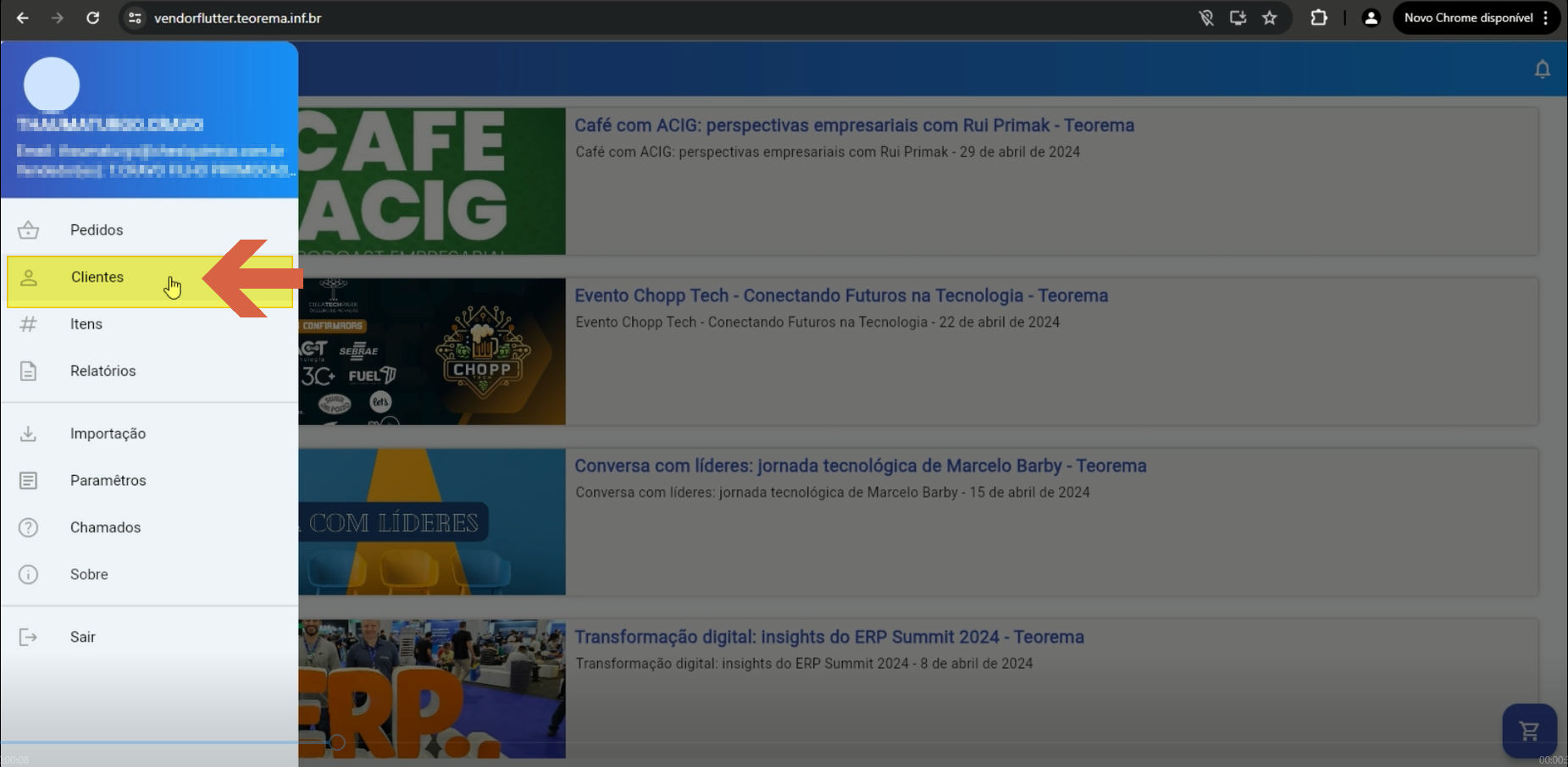Select Relatórios menu item
The width and height of the screenshot is (1568, 767).
150,371
